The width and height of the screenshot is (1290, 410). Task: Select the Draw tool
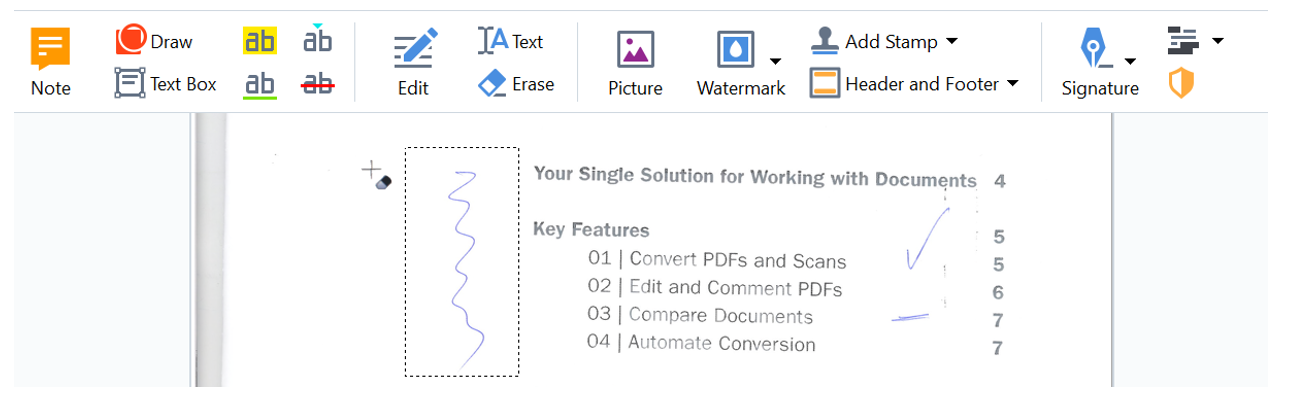154,41
